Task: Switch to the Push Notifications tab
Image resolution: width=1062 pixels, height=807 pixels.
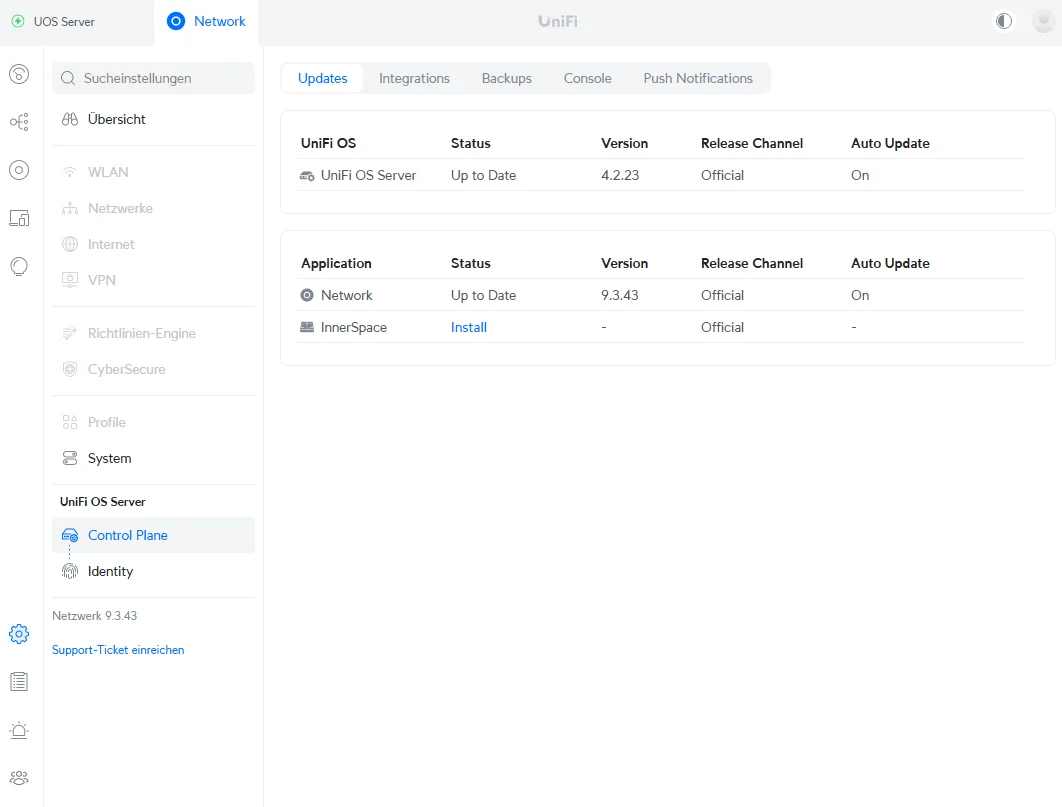Action: [x=698, y=79]
